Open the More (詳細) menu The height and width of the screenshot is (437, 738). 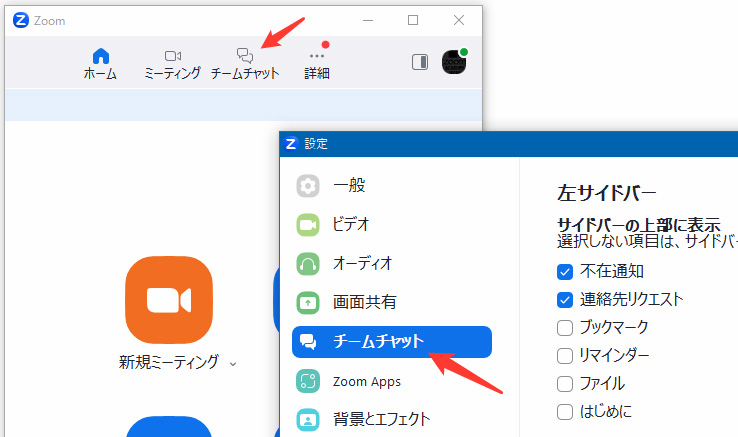tap(317, 56)
